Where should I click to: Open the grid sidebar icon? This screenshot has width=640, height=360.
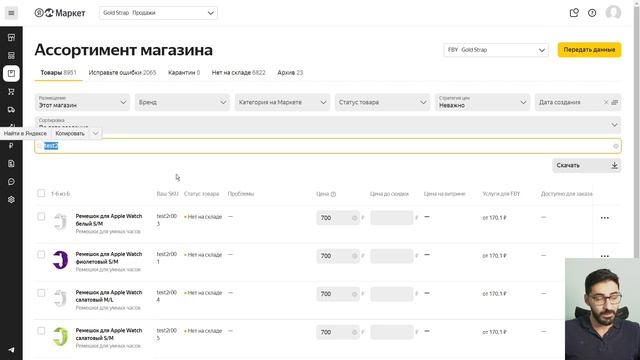click(11, 56)
